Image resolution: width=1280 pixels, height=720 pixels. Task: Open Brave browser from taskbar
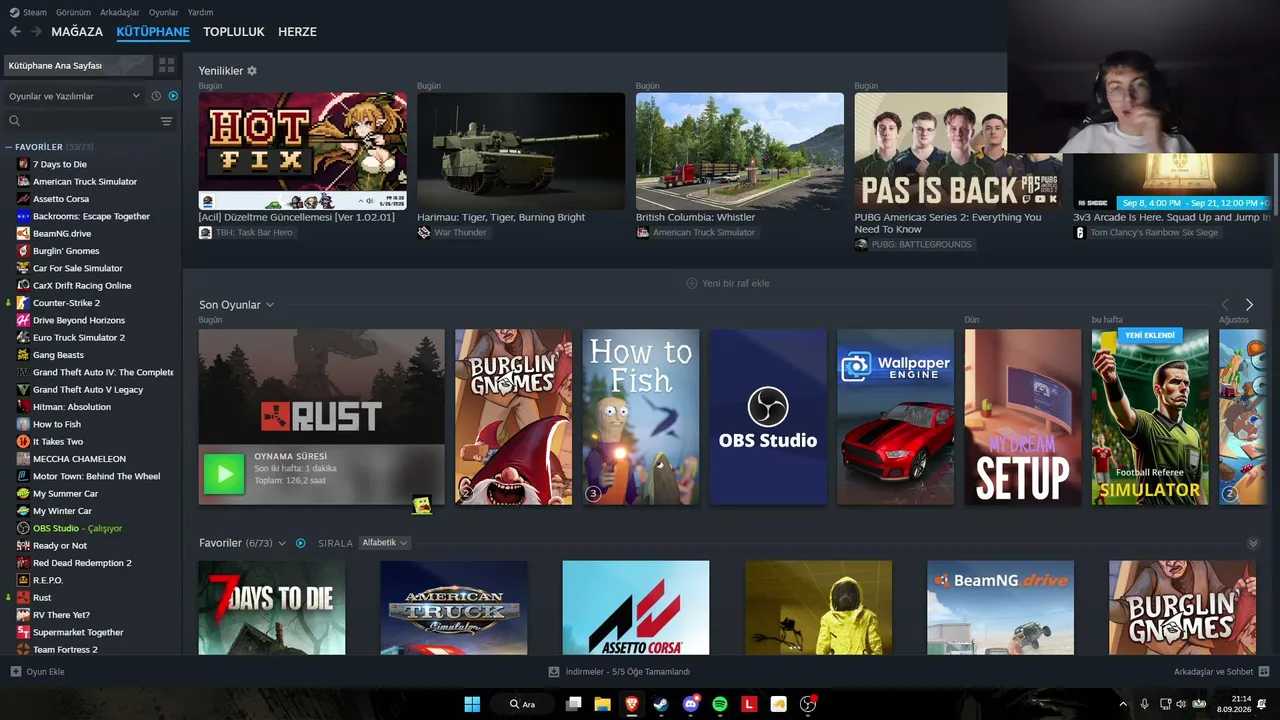point(631,704)
